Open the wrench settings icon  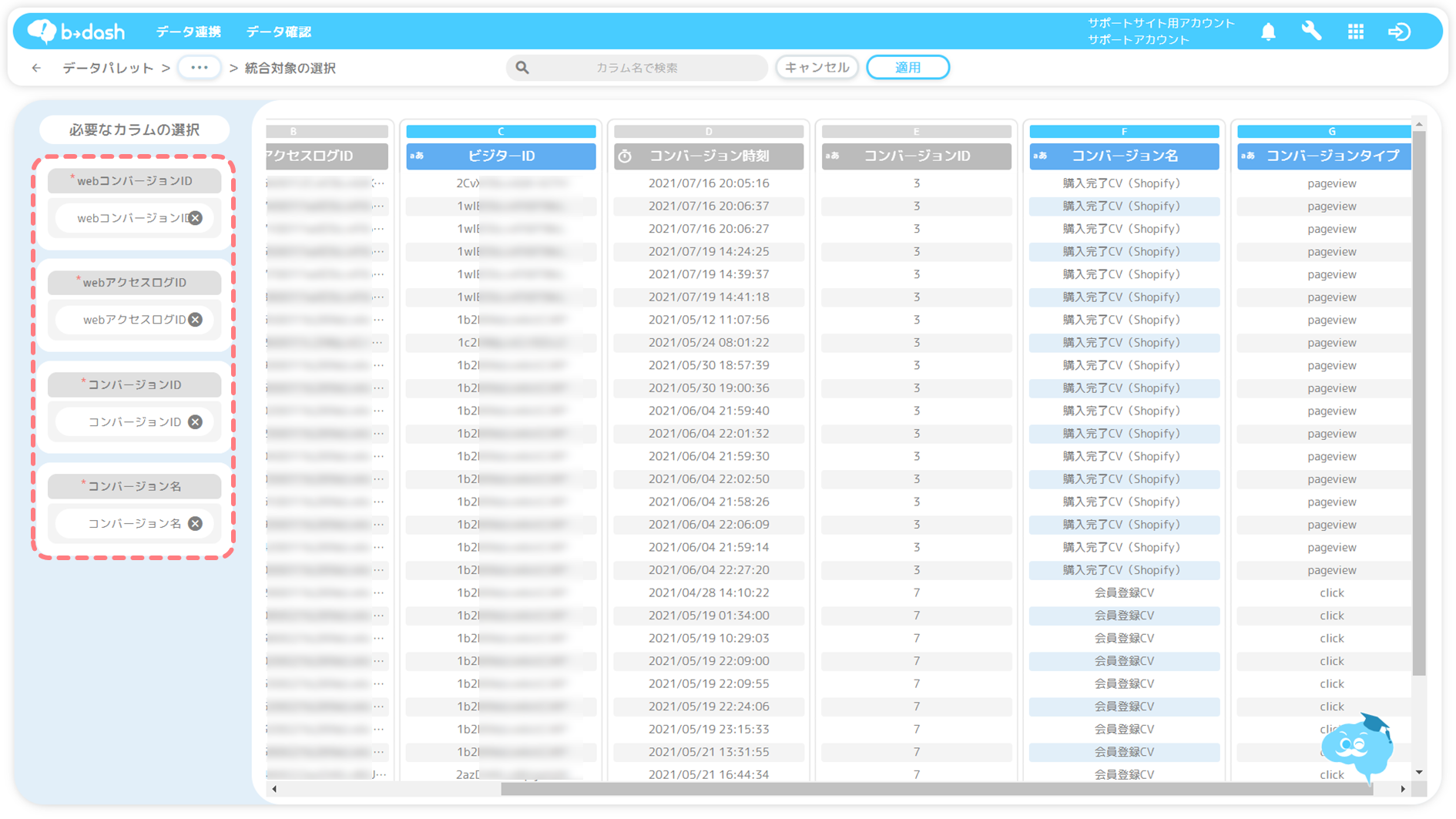(1311, 31)
